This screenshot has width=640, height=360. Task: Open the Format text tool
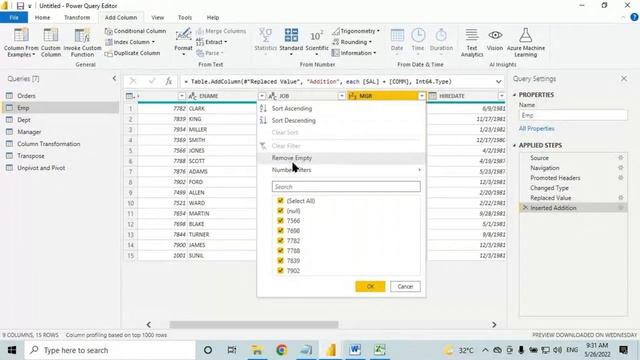(183, 42)
